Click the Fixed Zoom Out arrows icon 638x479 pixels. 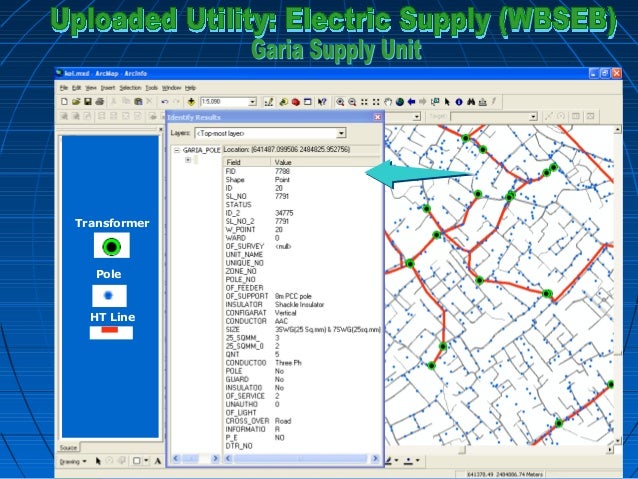(x=376, y=102)
